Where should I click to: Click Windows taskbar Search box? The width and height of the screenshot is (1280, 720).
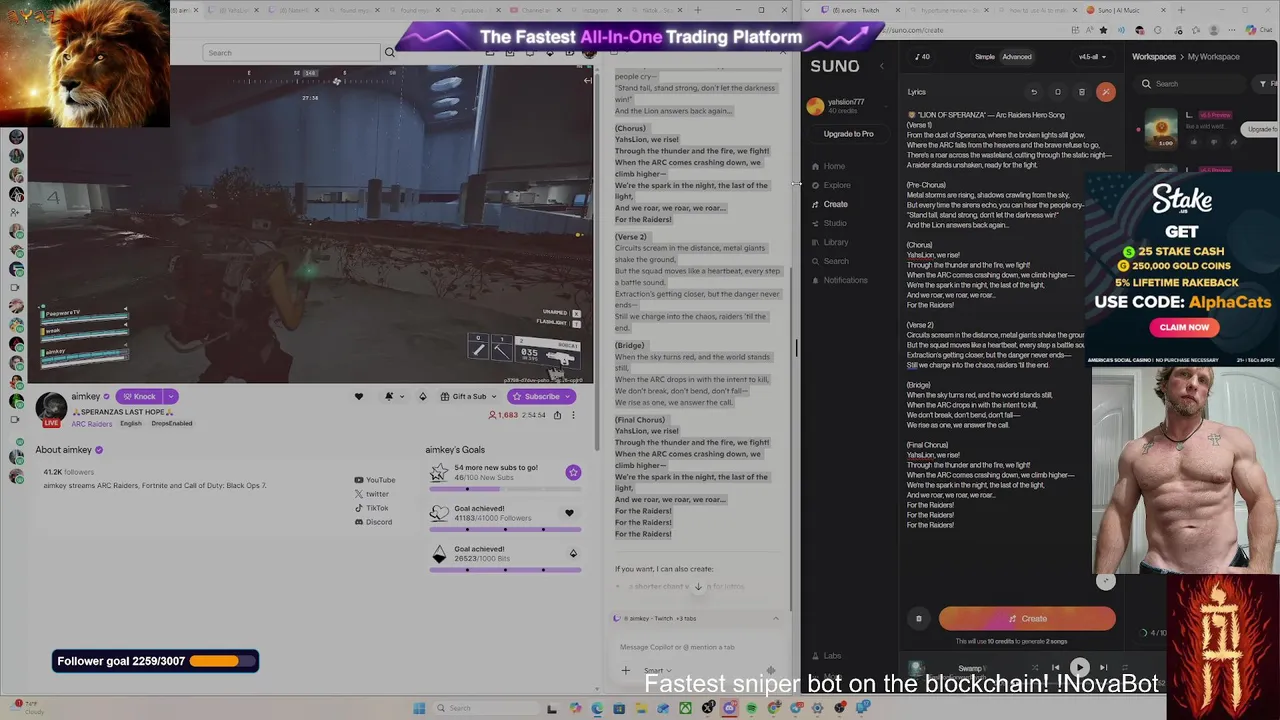pyautogui.click(x=484, y=709)
